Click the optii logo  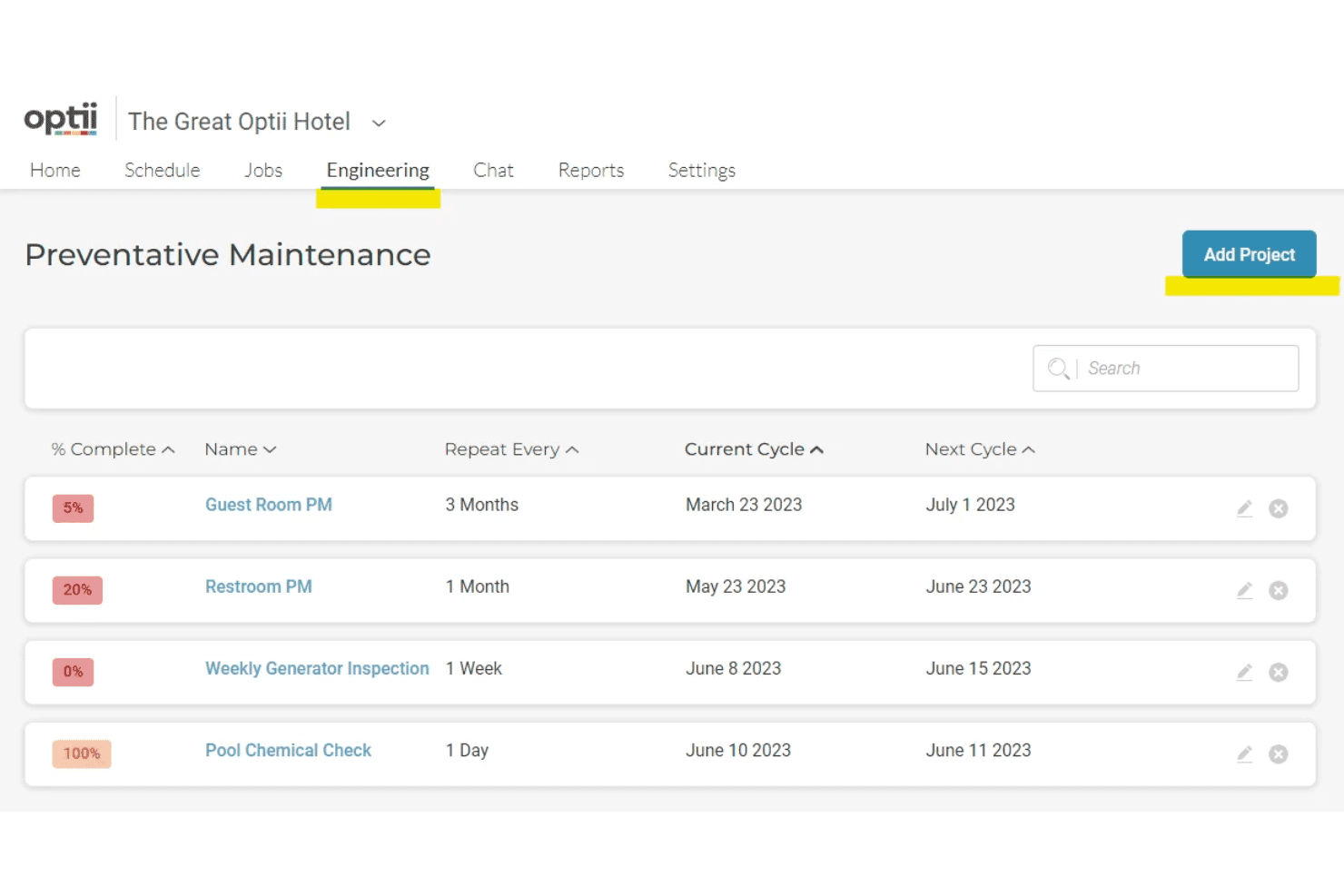(x=61, y=119)
